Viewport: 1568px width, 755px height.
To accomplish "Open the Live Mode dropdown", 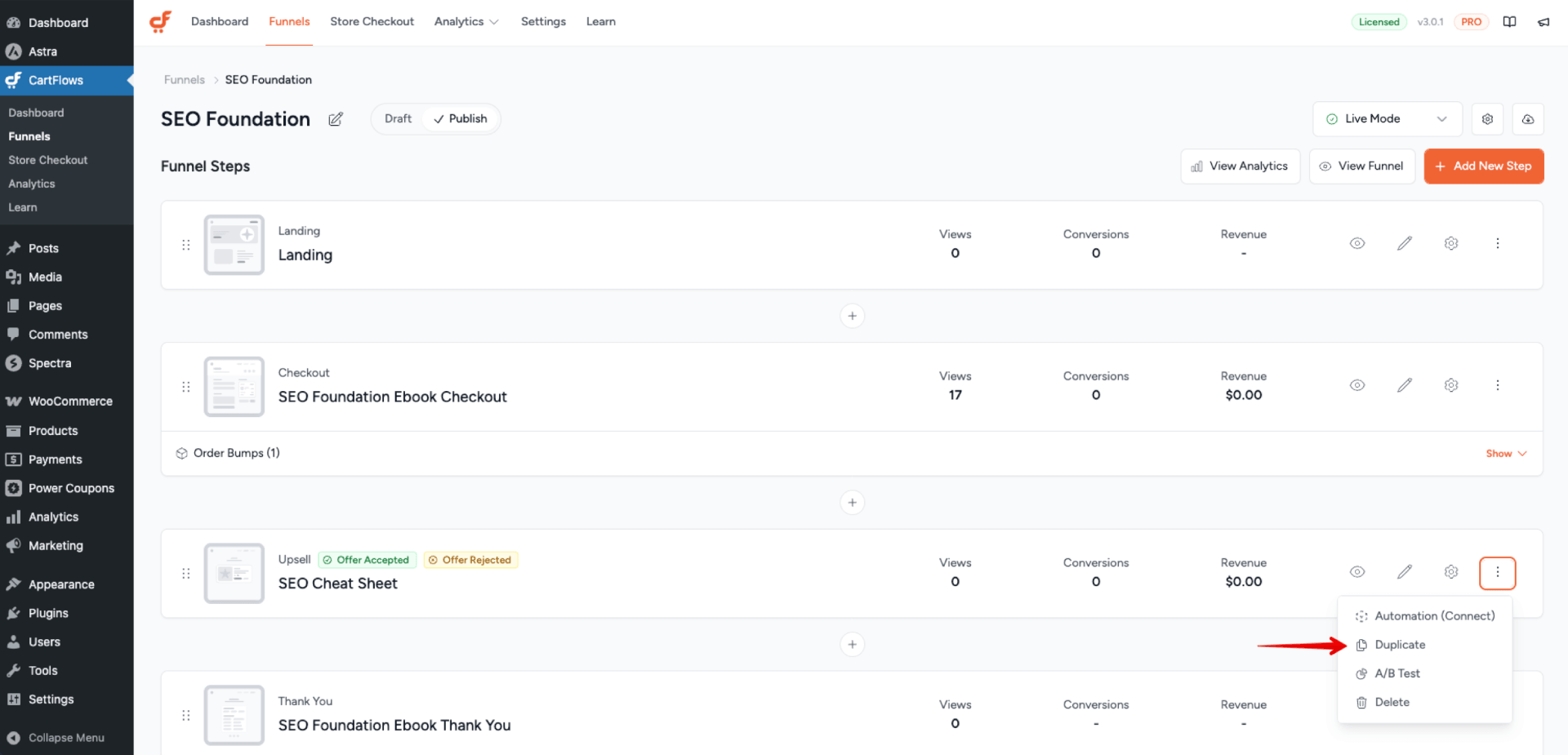I will 1387,119.
